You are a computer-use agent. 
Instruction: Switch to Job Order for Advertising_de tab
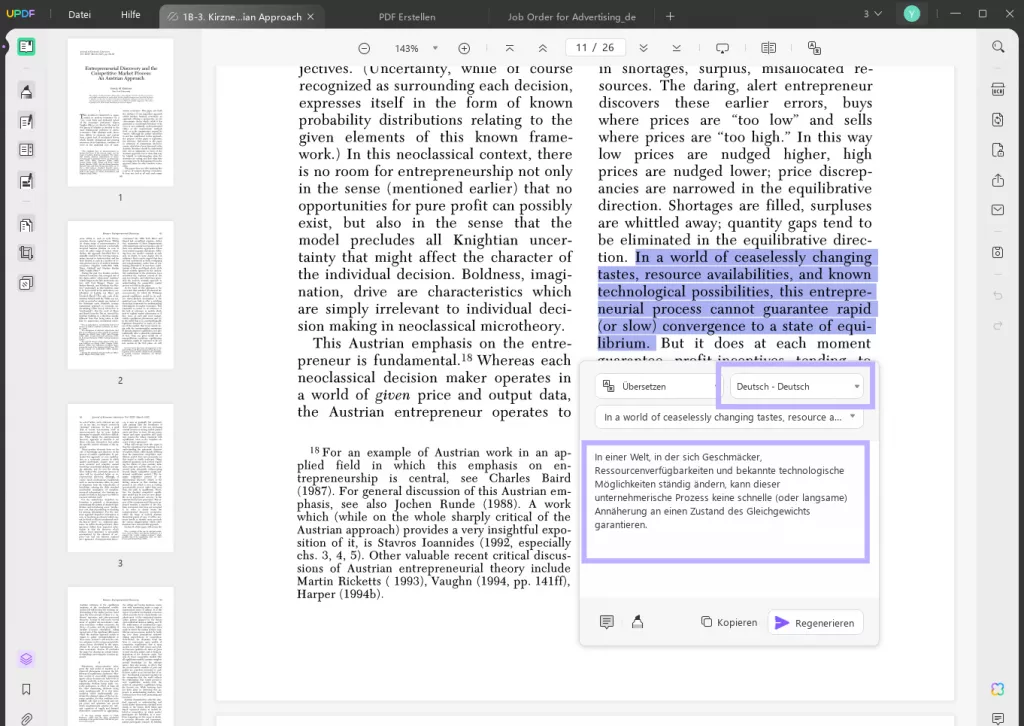click(571, 17)
